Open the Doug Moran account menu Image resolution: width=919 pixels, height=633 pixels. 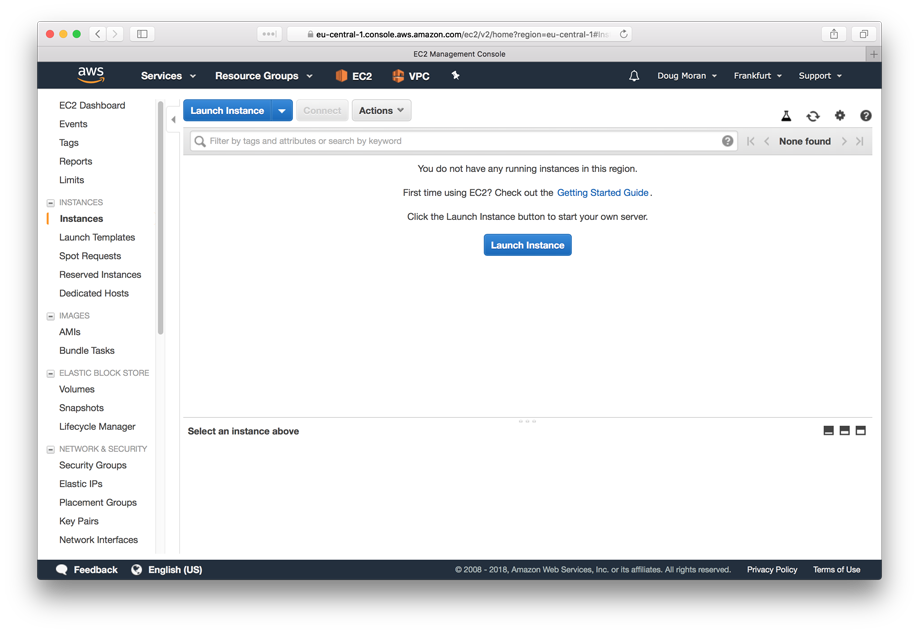[687, 76]
